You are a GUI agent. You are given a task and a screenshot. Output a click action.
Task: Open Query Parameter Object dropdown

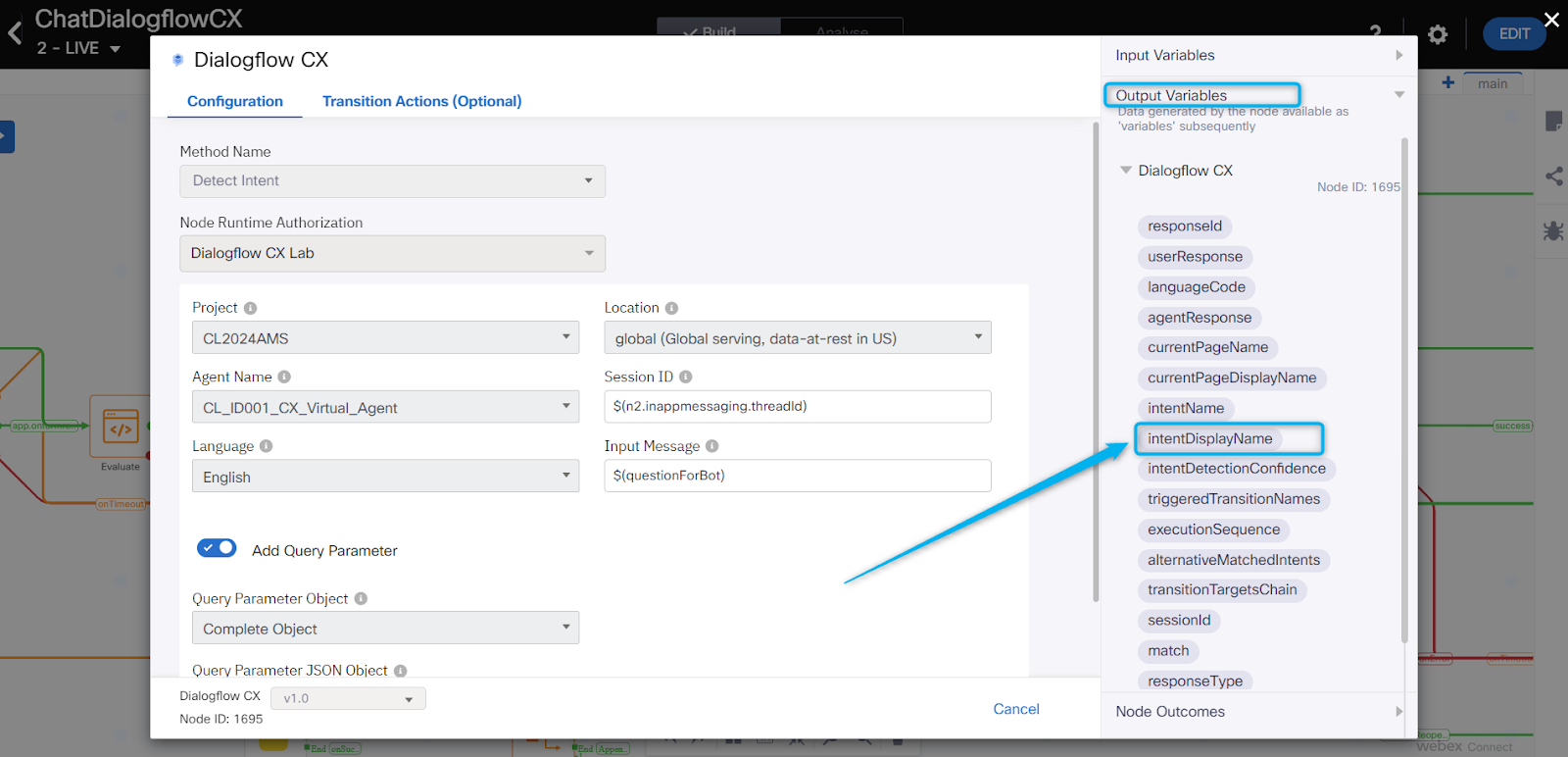tap(385, 628)
